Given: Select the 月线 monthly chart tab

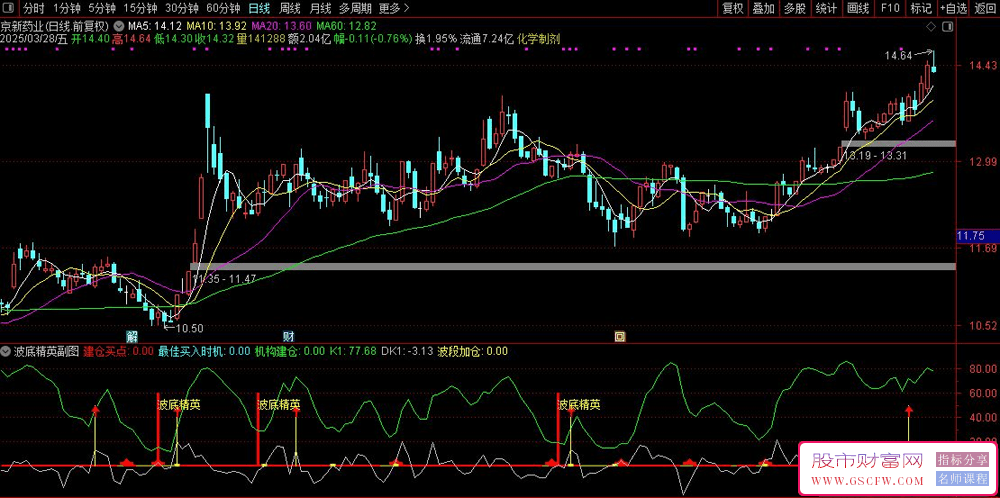Looking at the screenshot, I should [x=320, y=8].
